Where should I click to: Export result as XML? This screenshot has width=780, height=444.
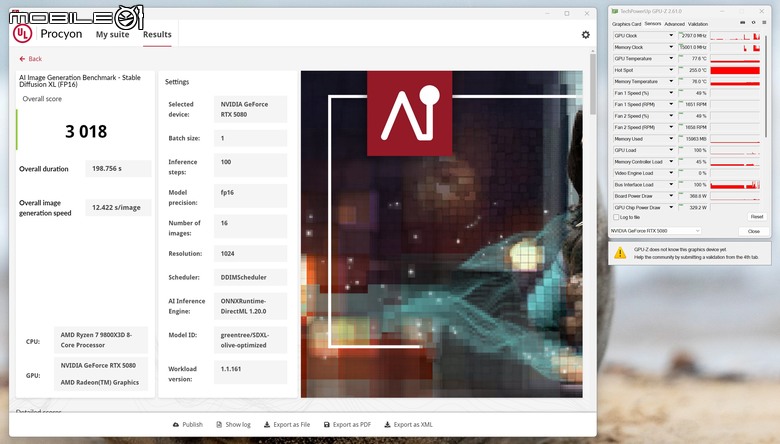[408, 425]
